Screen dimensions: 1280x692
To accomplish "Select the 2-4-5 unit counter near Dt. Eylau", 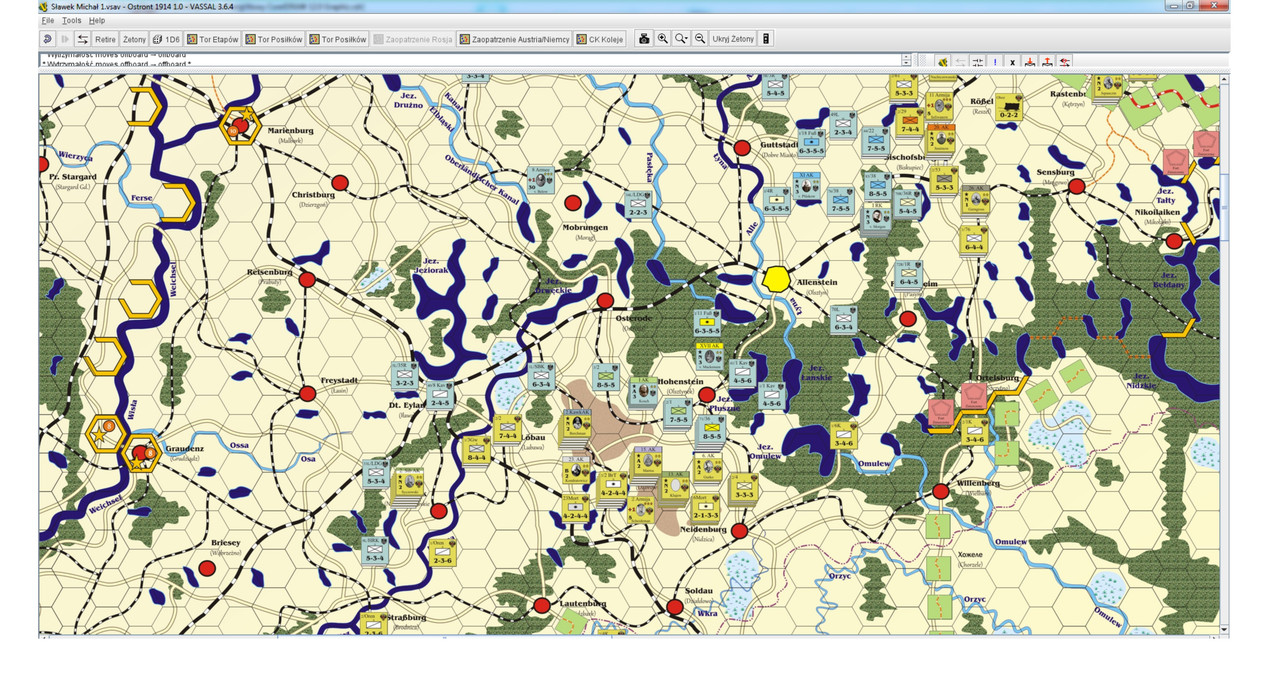I will coord(440,396).
